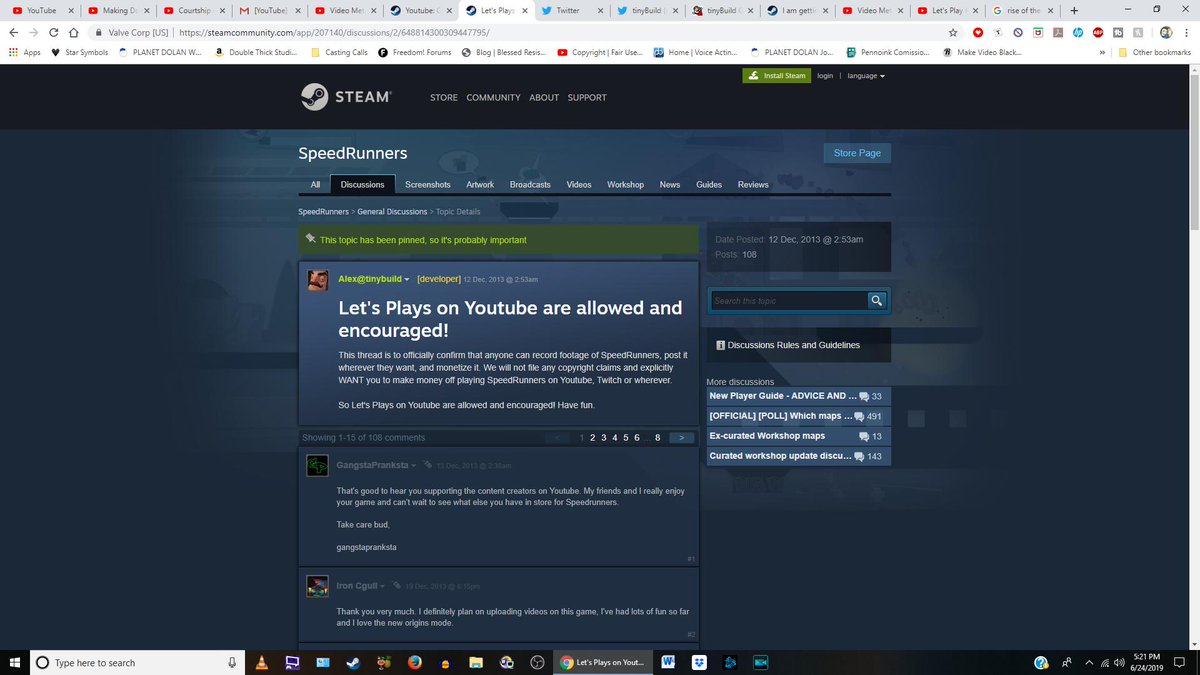Switch to the Artwork tab

[x=480, y=184]
